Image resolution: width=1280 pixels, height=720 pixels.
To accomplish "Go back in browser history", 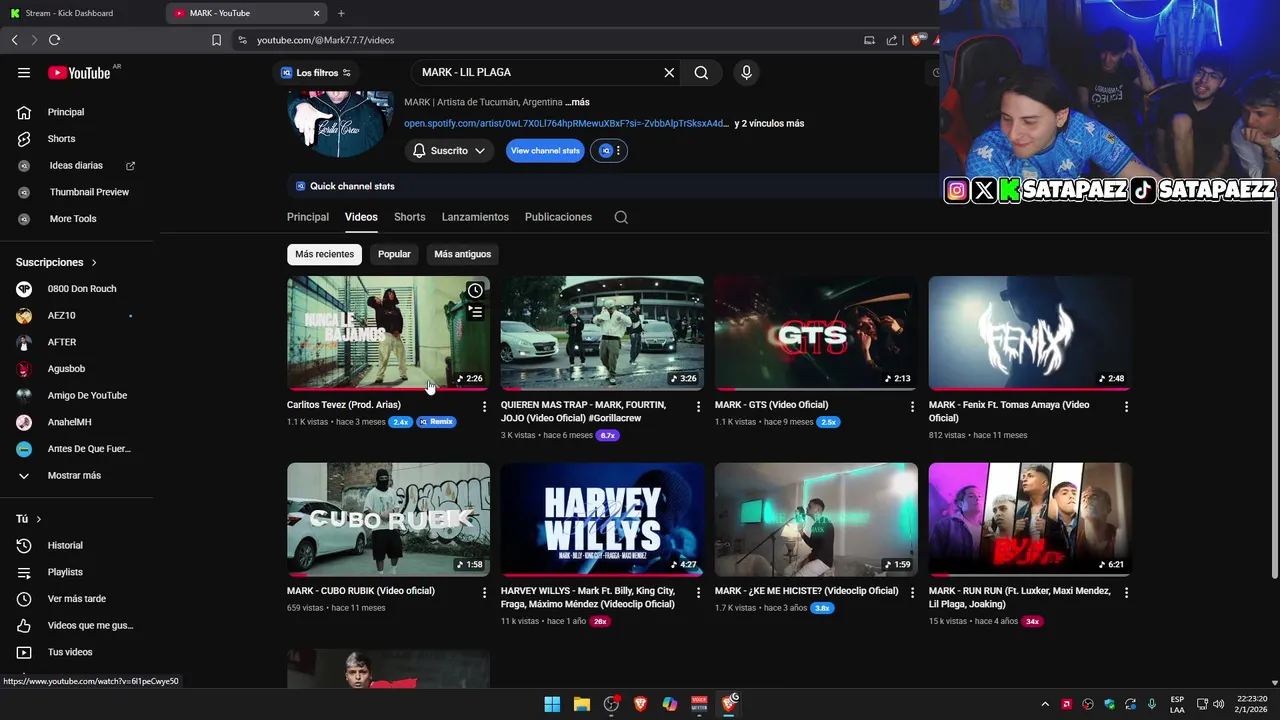I will point(14,40).
